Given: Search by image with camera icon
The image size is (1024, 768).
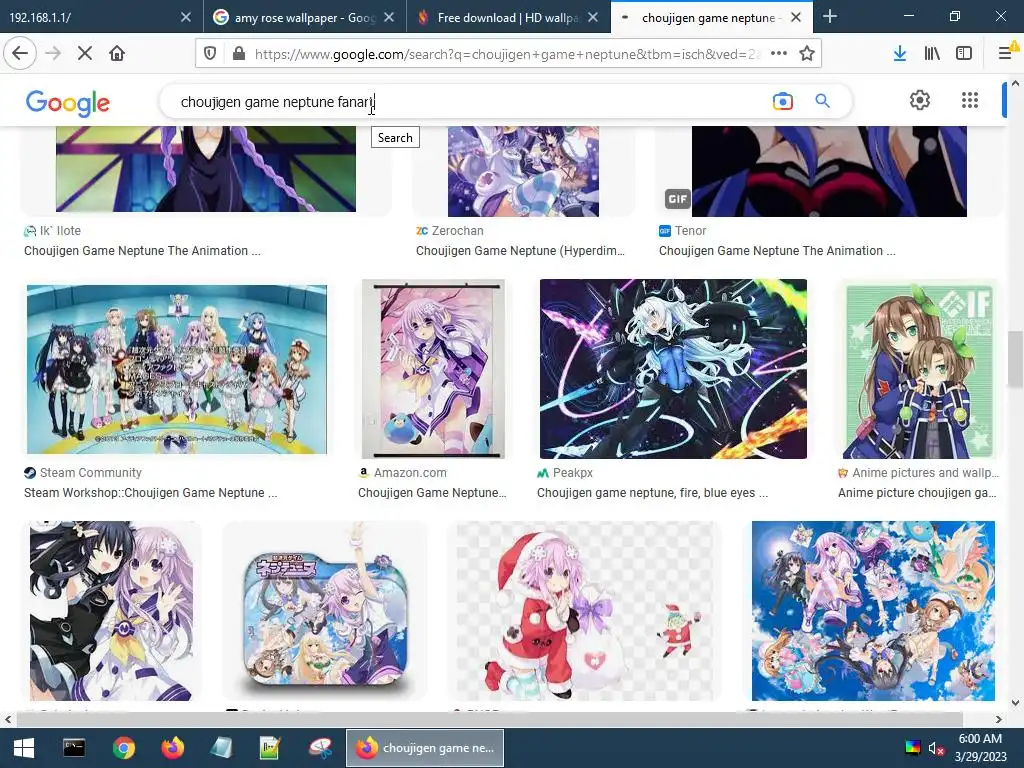Looking at the screenshot, I should click(782, 101).
